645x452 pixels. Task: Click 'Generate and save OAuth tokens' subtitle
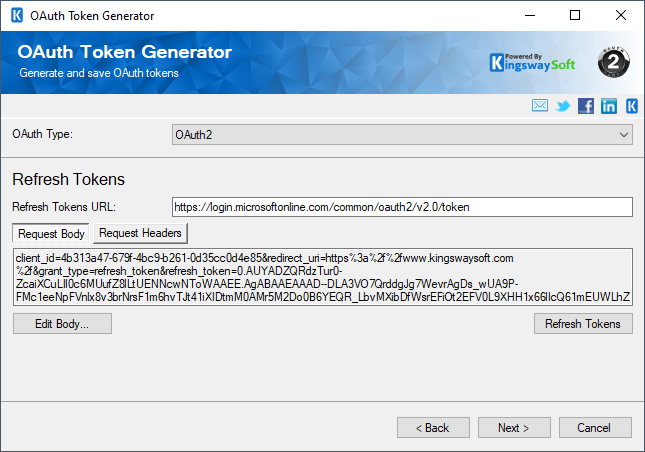[x=99, y=73]
